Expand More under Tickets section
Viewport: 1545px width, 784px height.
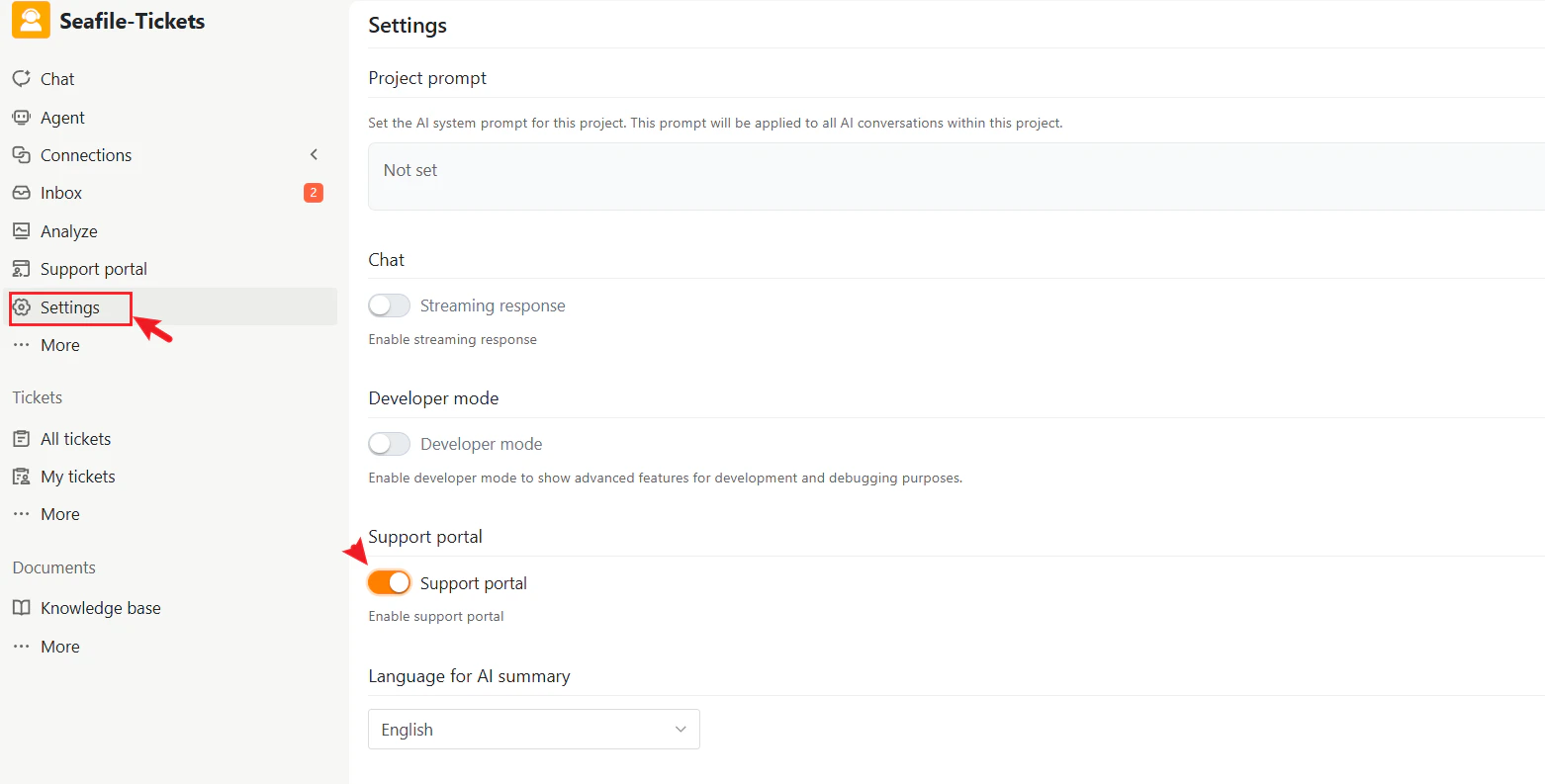point(59,514)
